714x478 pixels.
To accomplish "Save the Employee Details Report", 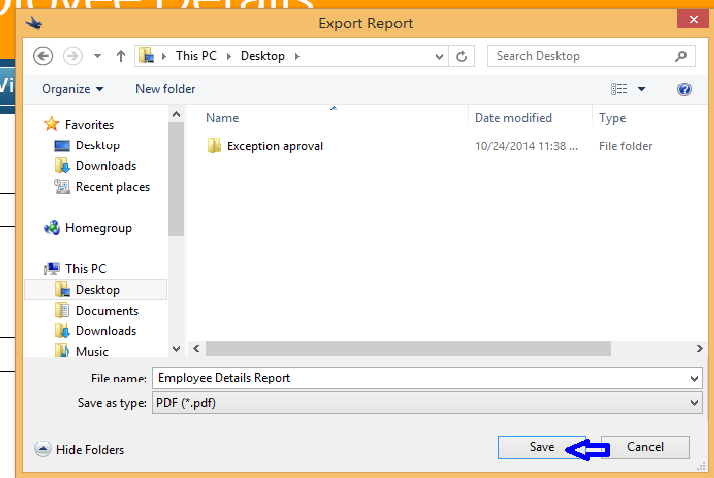I will [x=541, y=447].
